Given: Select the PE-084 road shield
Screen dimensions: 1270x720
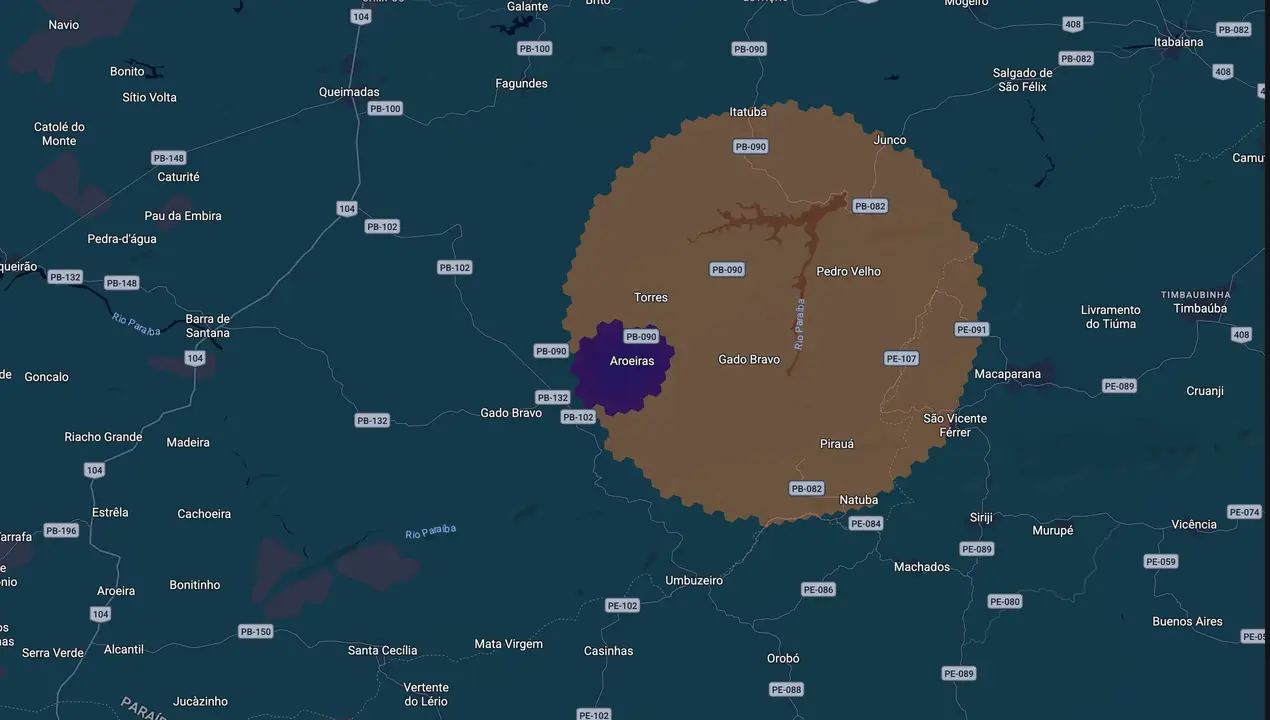Looking at the screenshot, I should click(866, 524).
